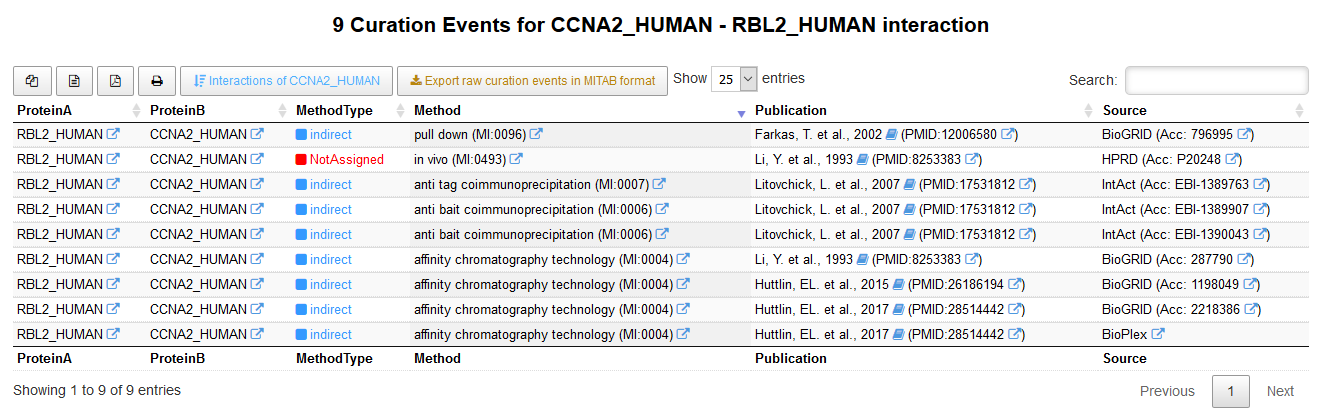Click the copy table icon button

(32, 80)
